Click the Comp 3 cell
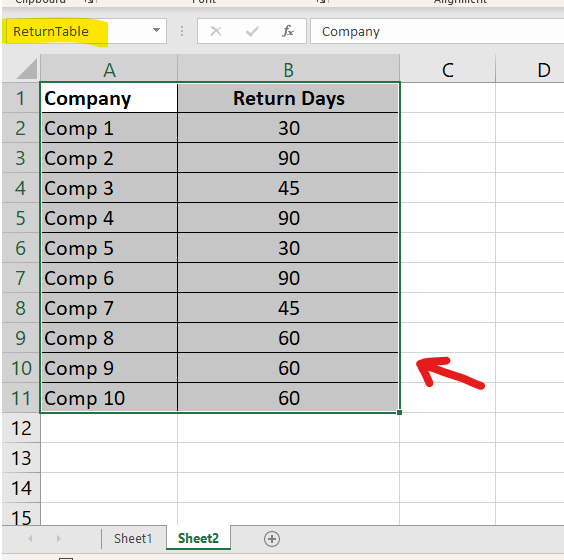Viewport: 564px width, 560px height. 109,188
